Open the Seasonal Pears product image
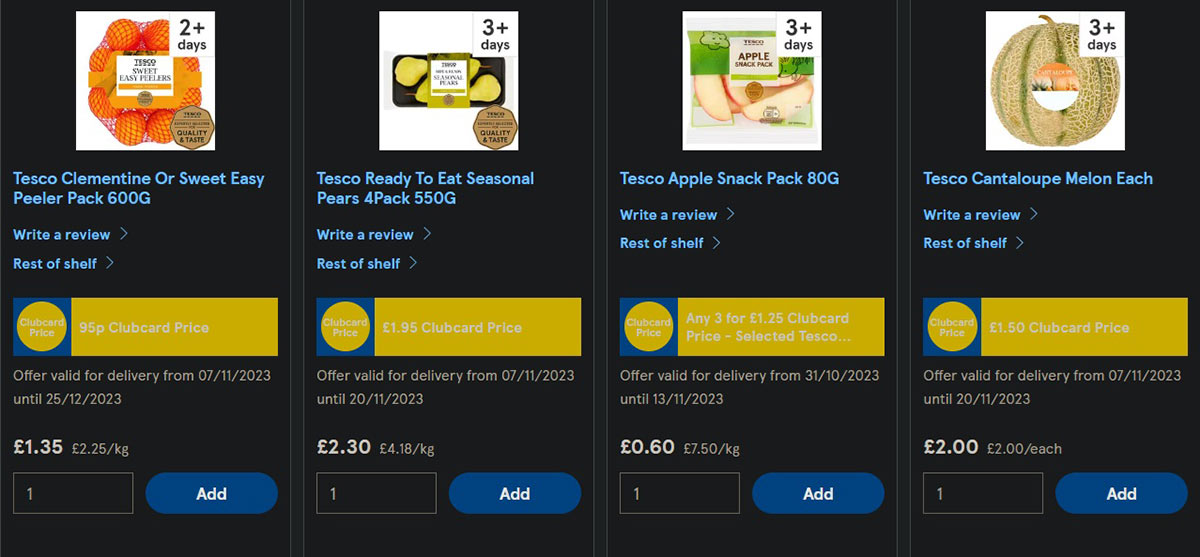The height and width of the screenshot is (557, 1200). pos(448,81)
